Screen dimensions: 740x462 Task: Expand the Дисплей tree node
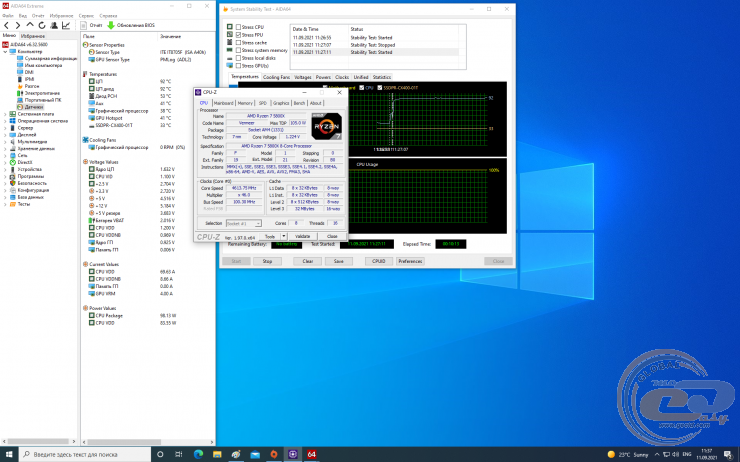5,134
